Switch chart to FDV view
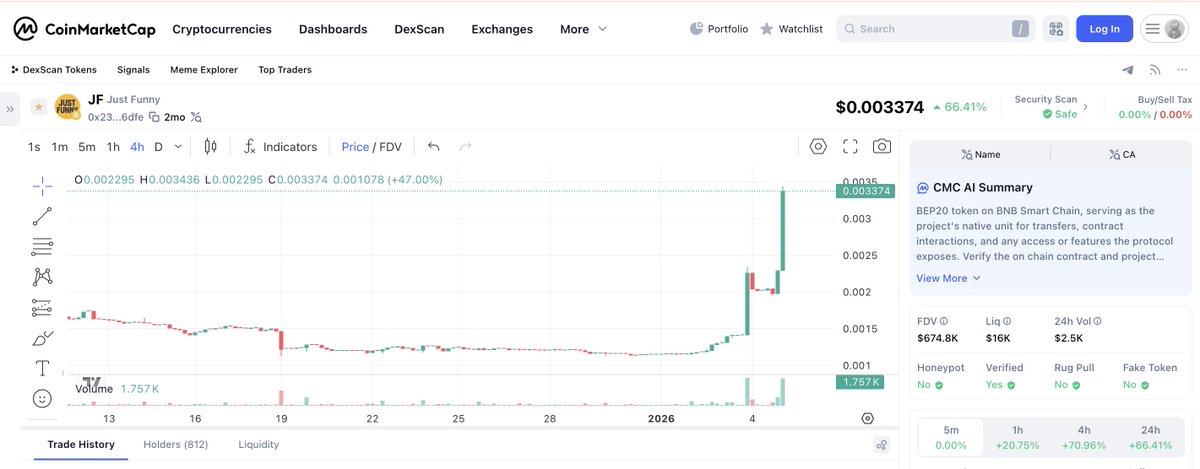 (x=390, y=147)
